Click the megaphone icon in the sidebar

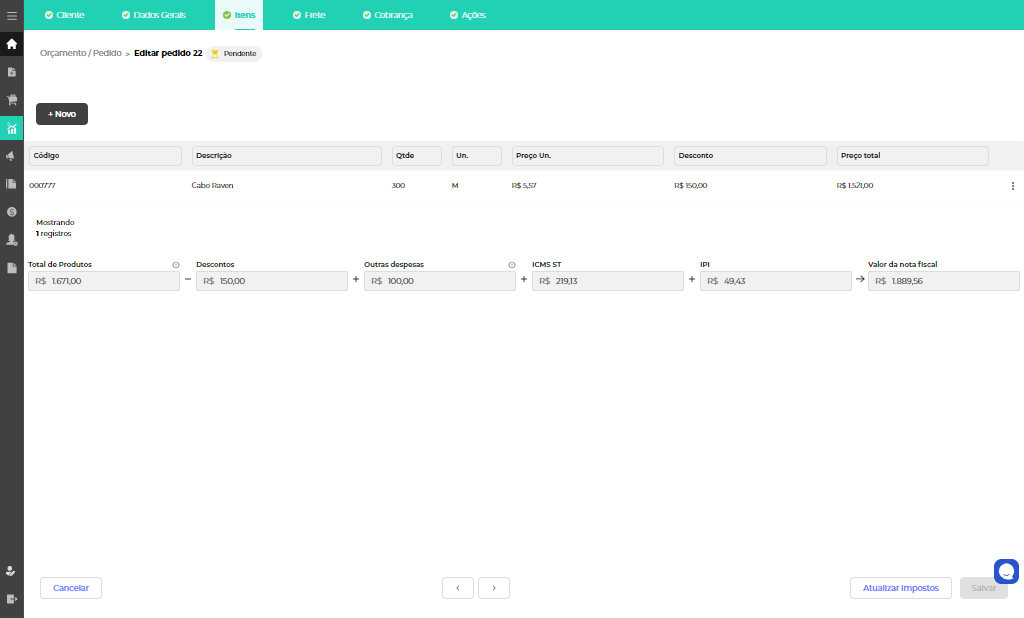pos(12,156)
